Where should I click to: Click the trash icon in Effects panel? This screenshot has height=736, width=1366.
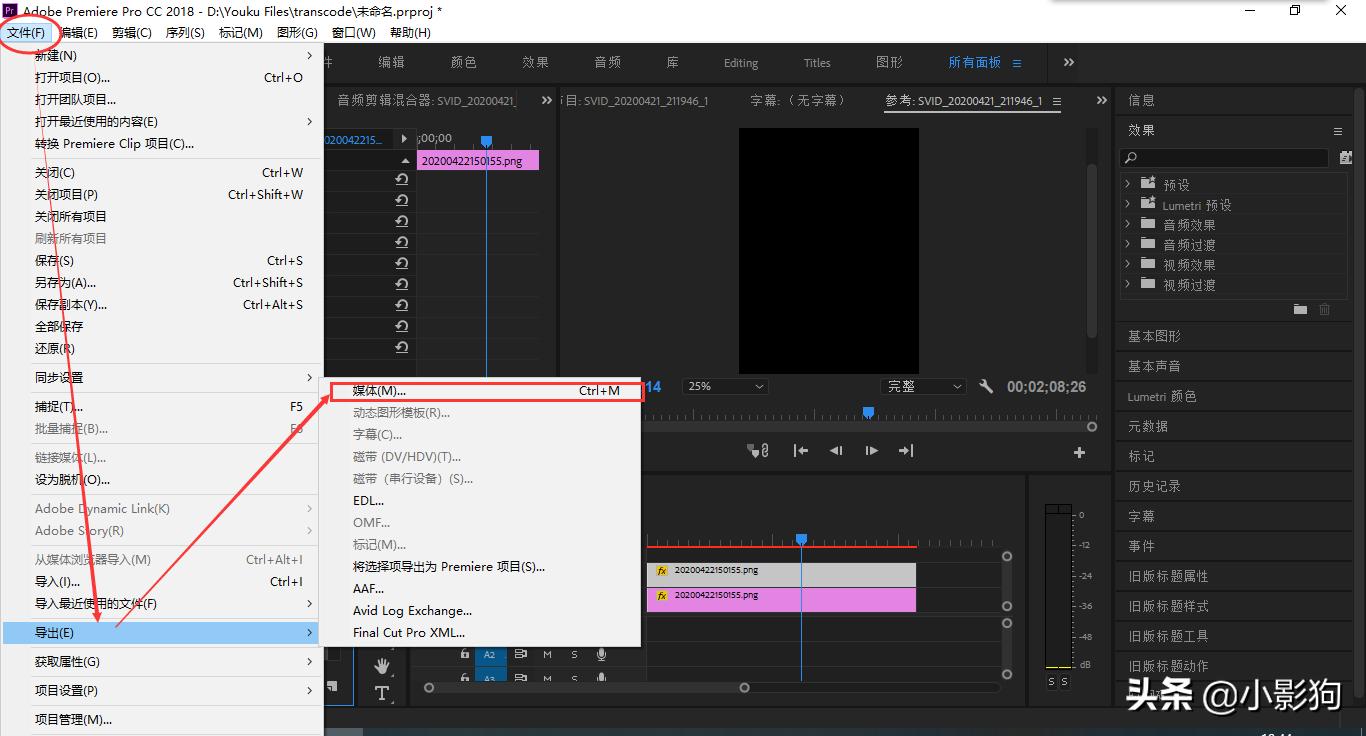(x=1324, y=310)
